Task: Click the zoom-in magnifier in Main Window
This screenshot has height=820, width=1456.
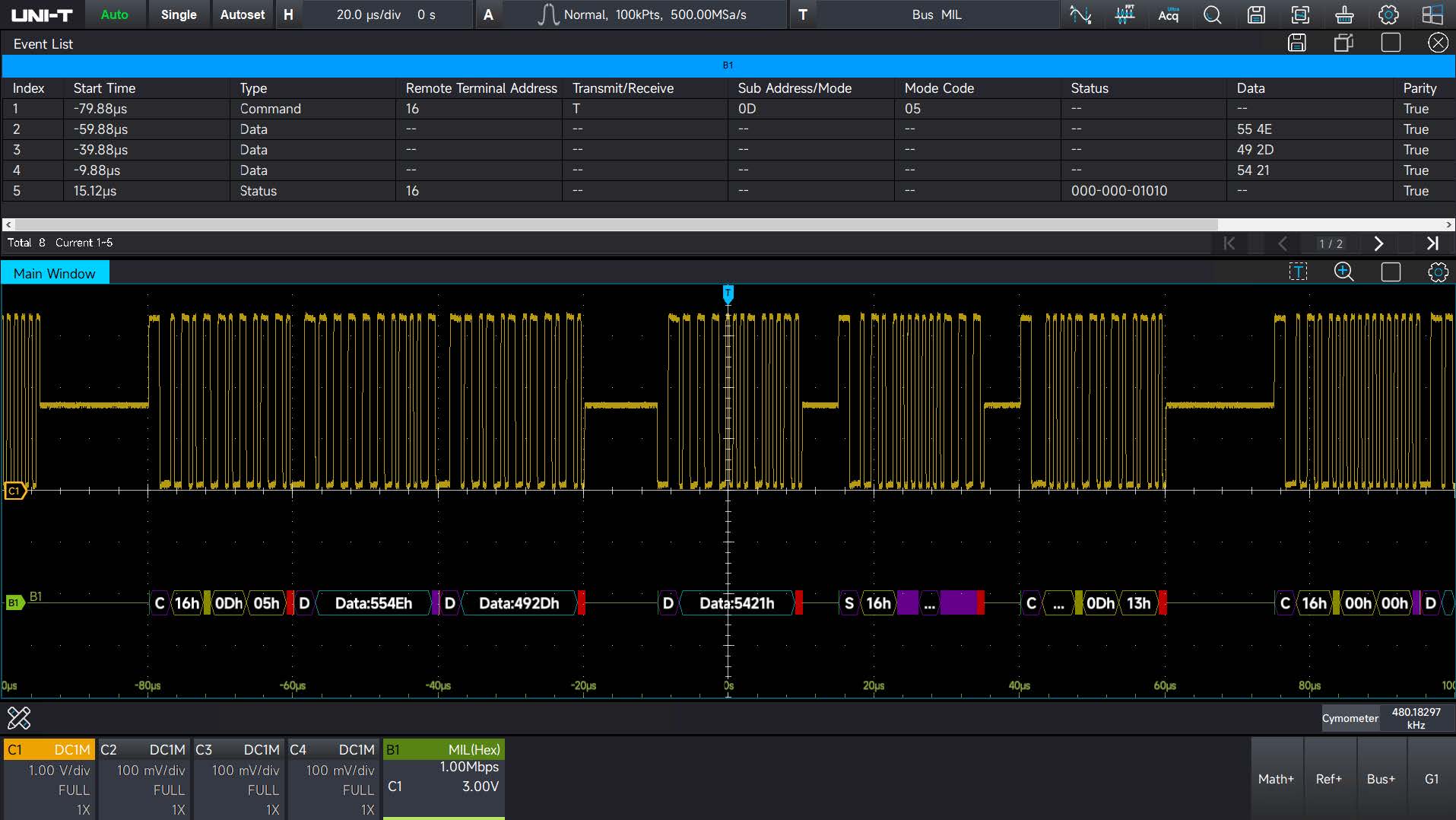Action: pos(1344,272)
